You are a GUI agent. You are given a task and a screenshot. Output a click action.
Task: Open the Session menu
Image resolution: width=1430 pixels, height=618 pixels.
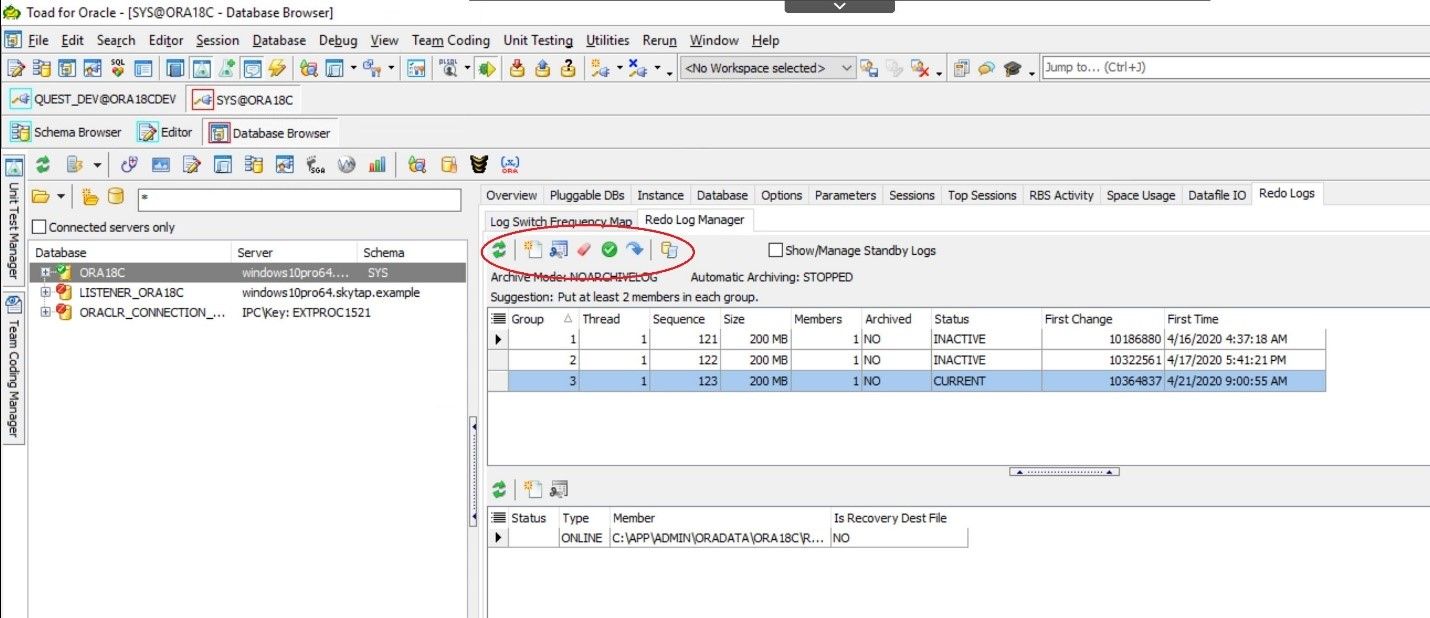tap(217, 40)
